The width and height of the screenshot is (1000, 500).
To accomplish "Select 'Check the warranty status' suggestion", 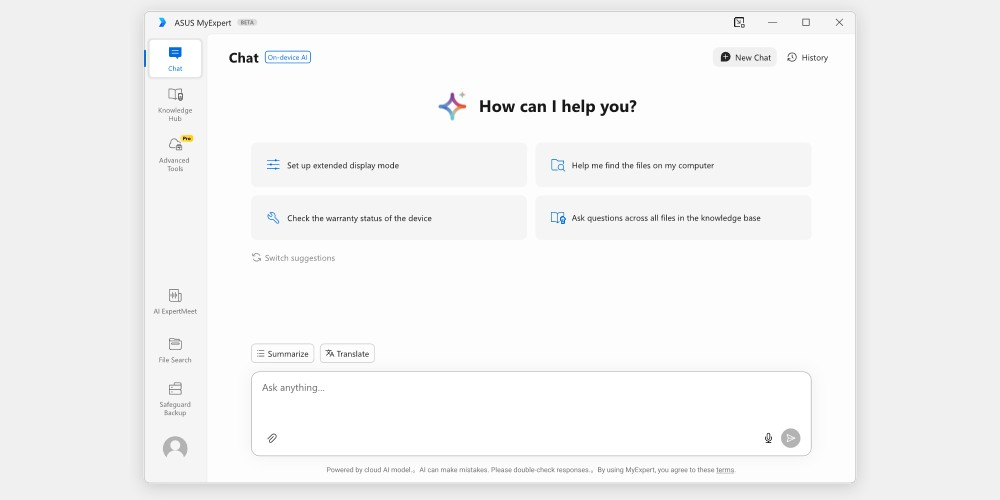I will pos(389,218).
